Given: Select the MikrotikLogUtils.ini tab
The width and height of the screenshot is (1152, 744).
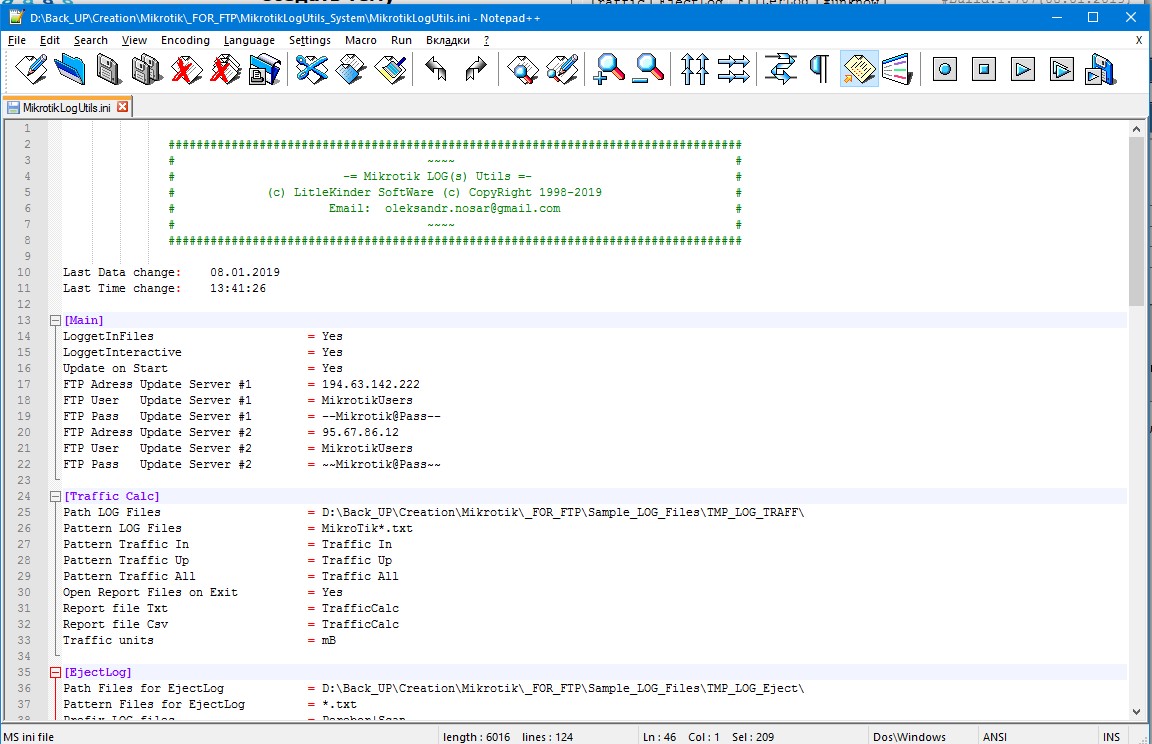Looking at the screenshot, I should pyautogui.click(x=66, y=107).
